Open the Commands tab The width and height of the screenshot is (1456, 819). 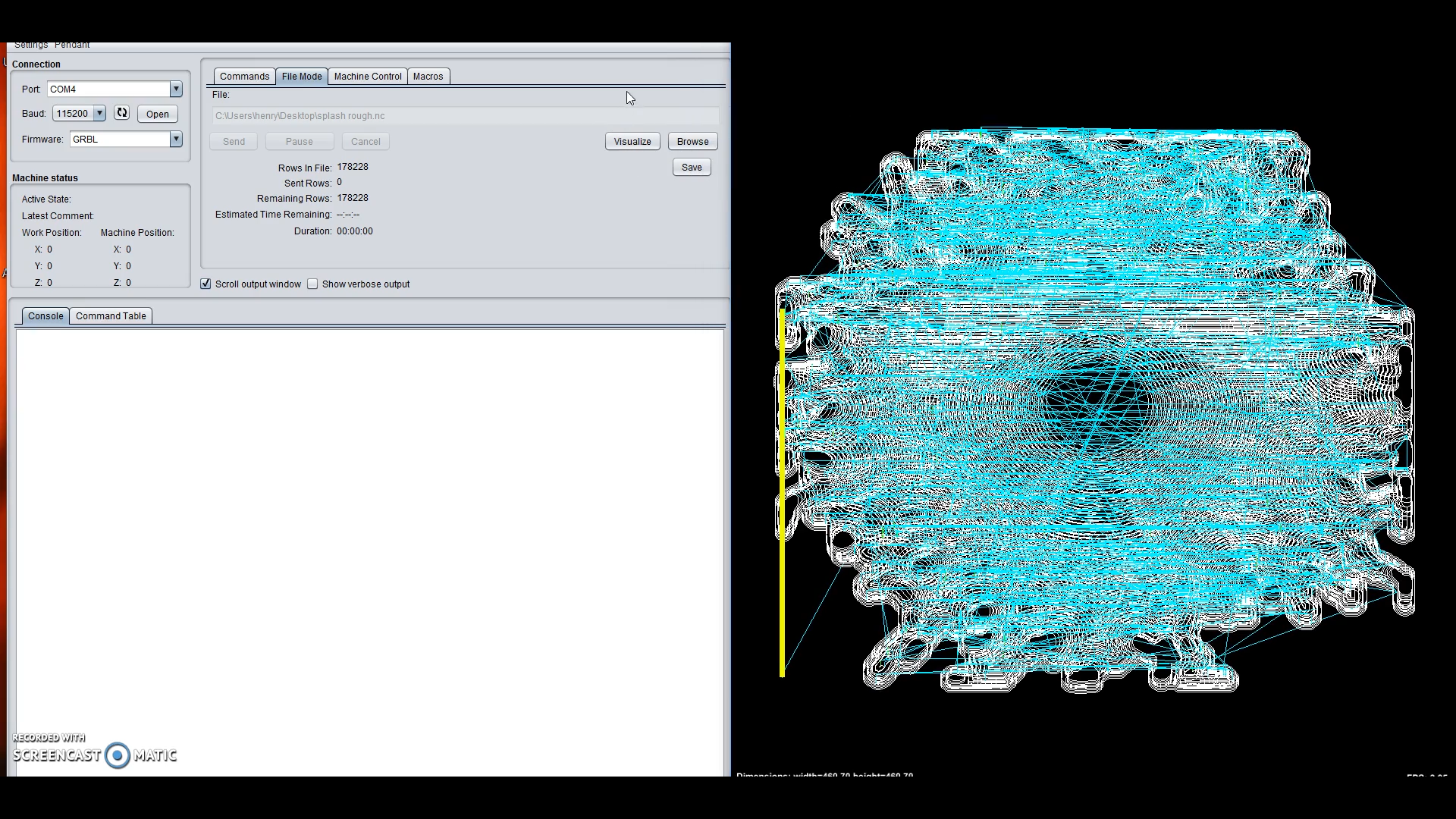click(243, 76)
